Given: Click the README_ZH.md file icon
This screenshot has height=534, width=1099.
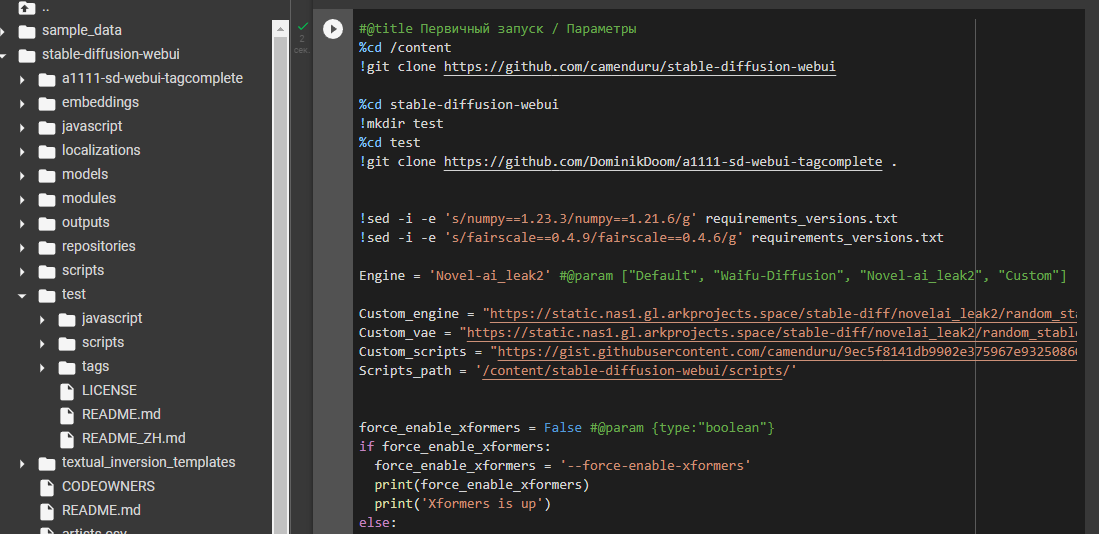Looking at the screenshot, I should coord(67,439).
